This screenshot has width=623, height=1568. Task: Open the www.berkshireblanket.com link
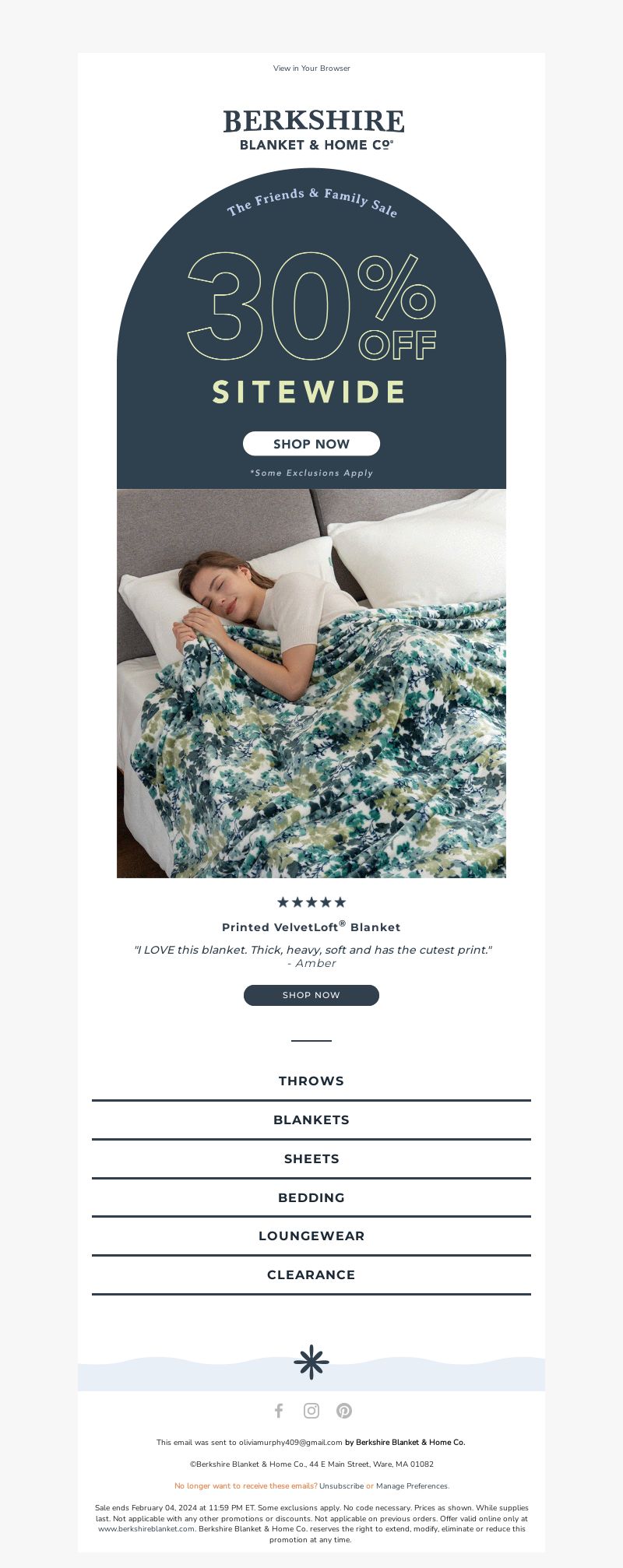[x=146, y=1528]
